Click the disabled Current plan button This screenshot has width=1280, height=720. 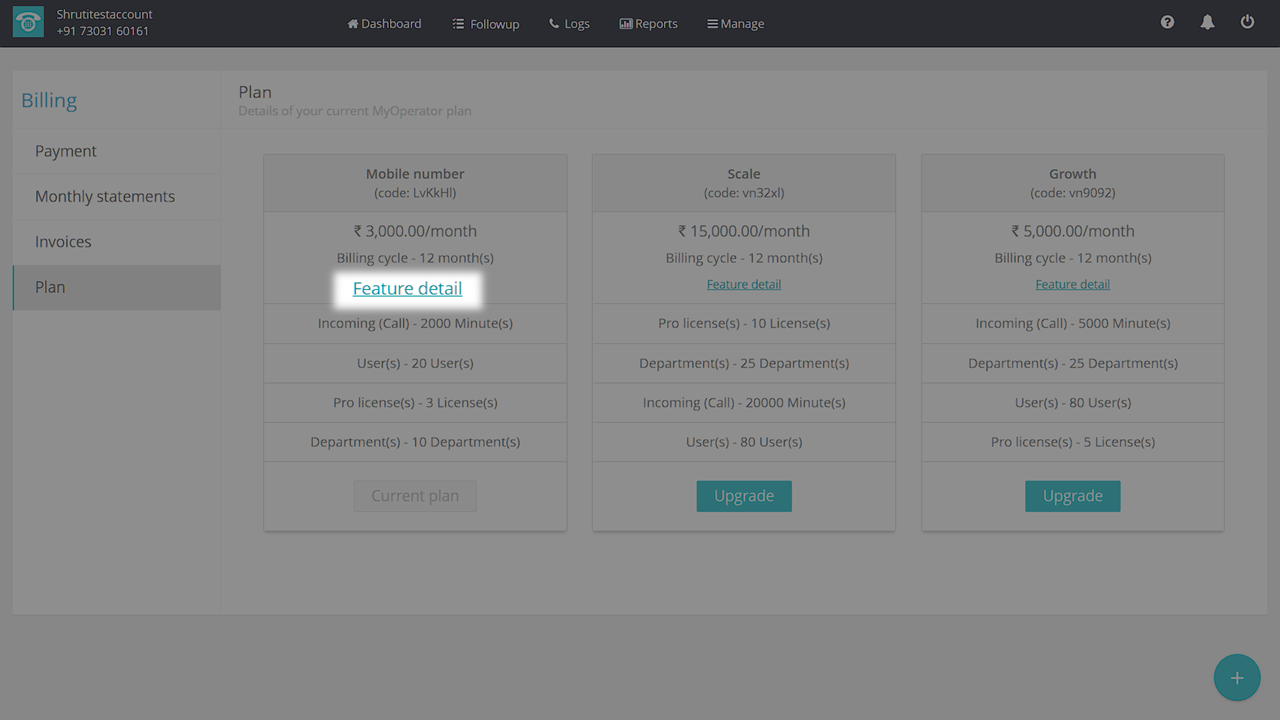(415, 496)
